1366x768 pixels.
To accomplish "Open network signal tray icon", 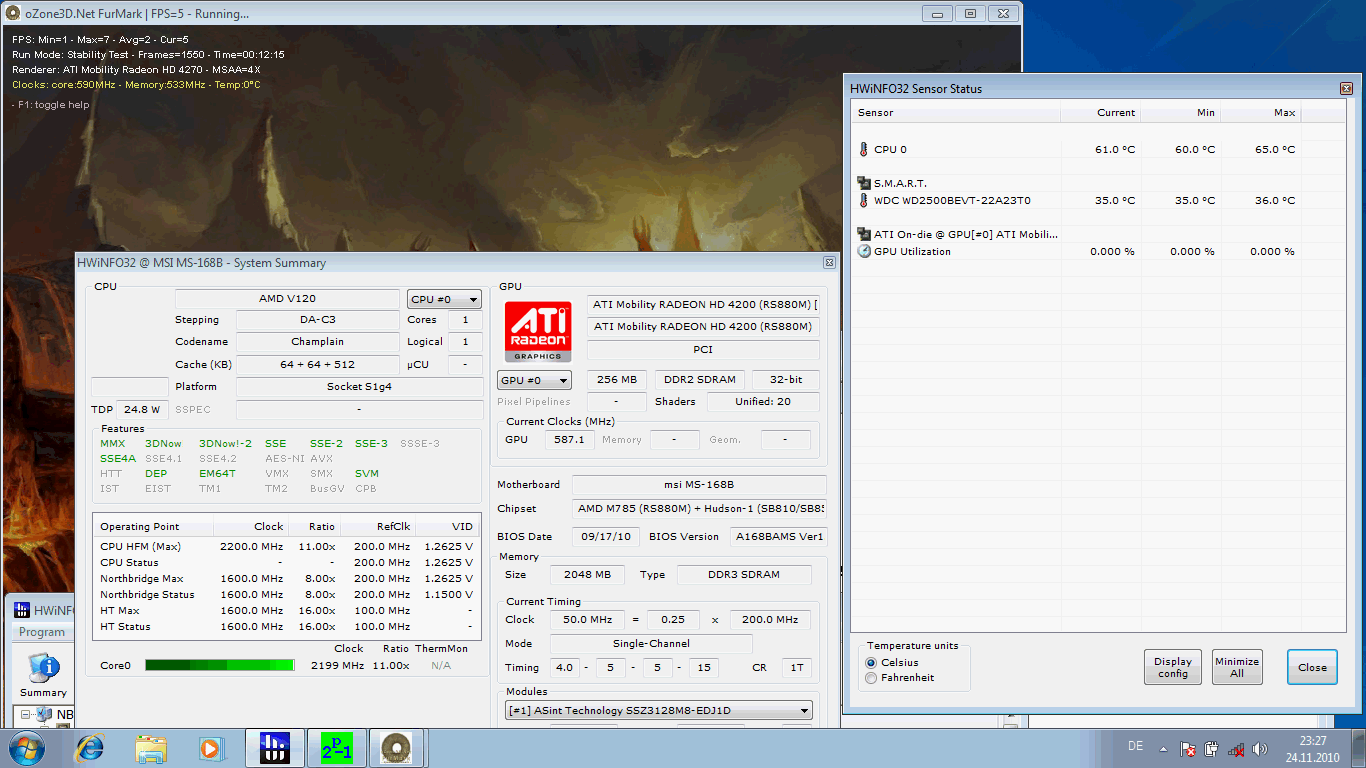I will (1236, 748).
